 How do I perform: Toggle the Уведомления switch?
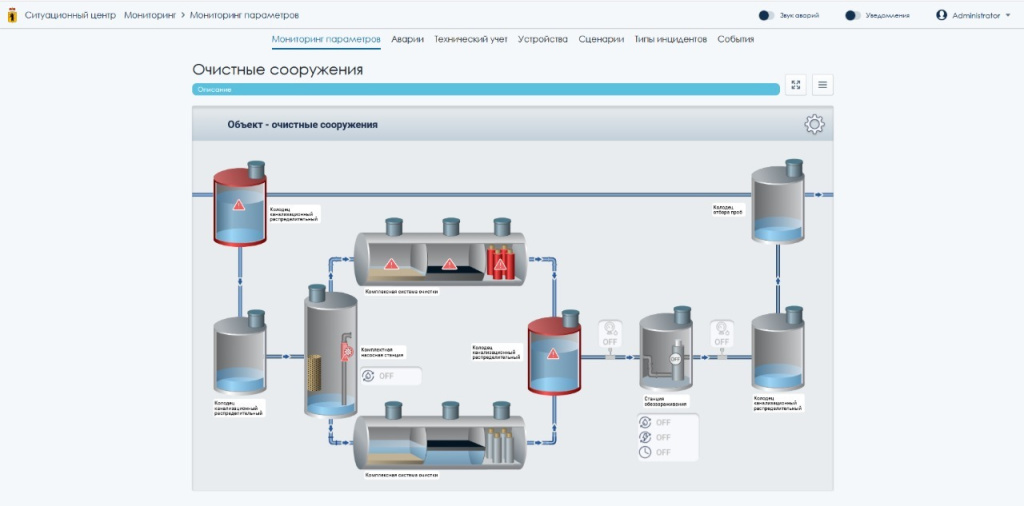tap(852, 15)
